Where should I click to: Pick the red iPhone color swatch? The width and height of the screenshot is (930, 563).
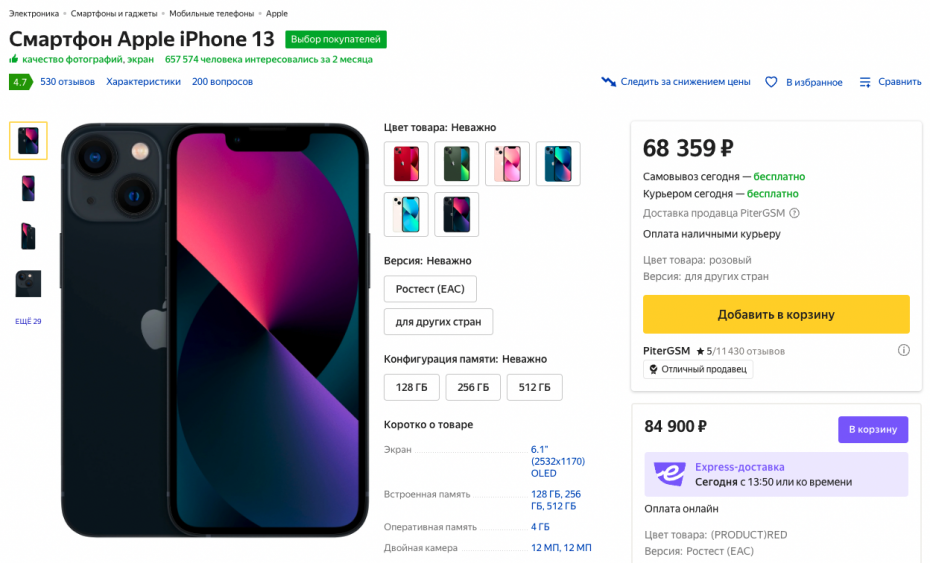click(x=406, y=163)
